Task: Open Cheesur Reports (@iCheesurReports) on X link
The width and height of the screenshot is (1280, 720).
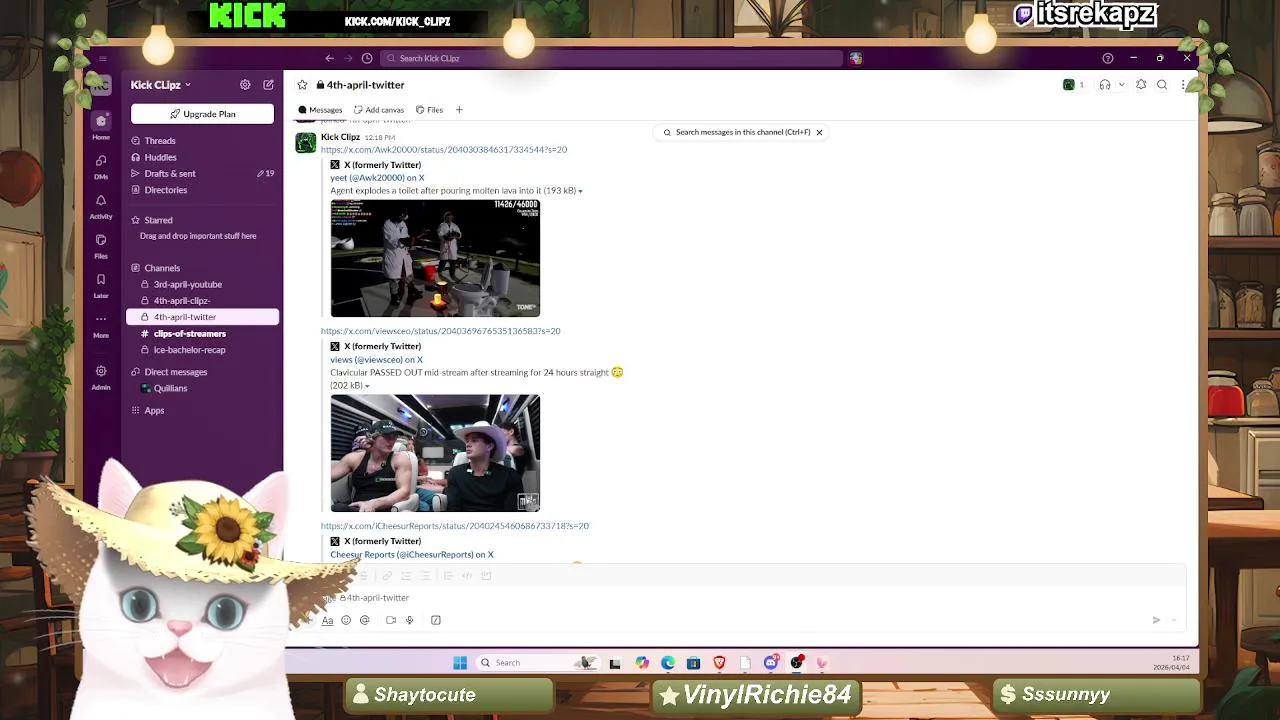Action: tap(412, 554)
